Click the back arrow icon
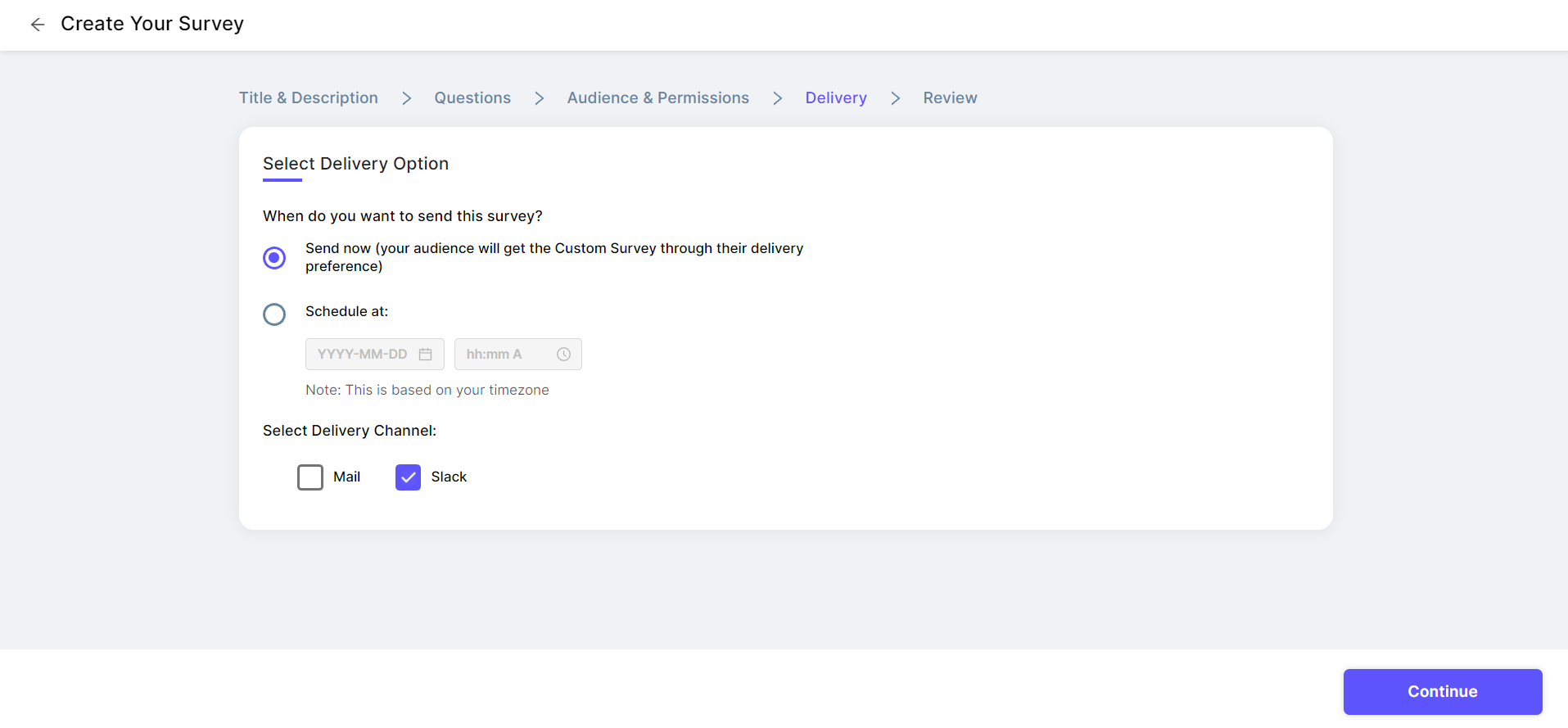This screenshot has height=728, width=1568. tap(38, 25)
